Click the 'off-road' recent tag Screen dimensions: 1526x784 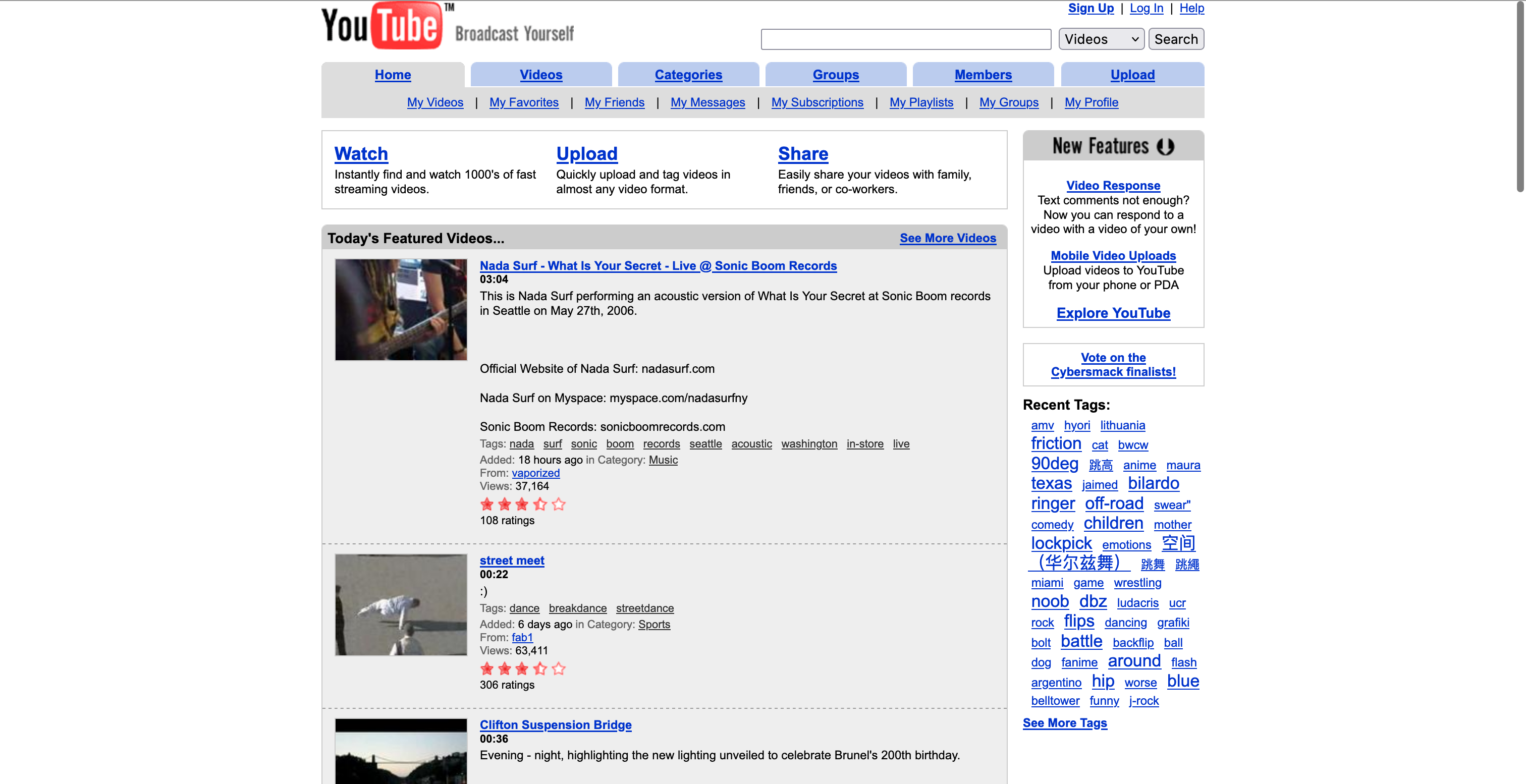click(x=1114, y=503)
